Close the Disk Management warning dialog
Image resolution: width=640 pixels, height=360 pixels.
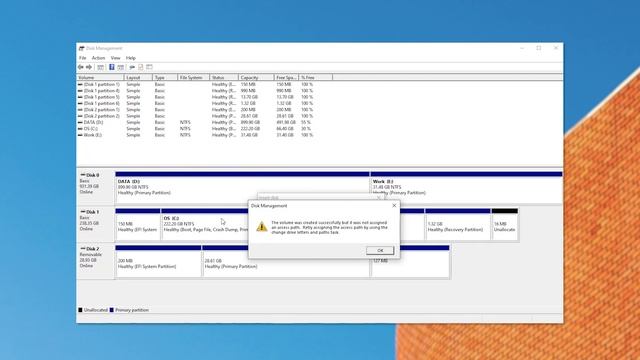[394, 205]
